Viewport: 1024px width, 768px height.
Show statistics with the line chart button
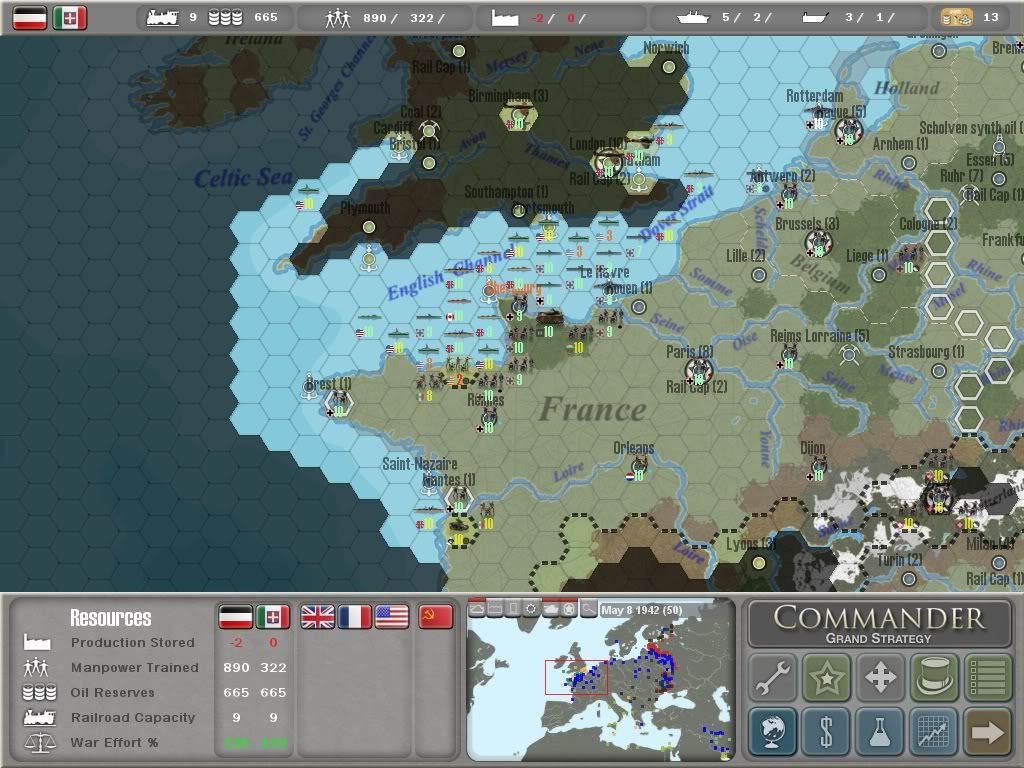click(935, 731)
